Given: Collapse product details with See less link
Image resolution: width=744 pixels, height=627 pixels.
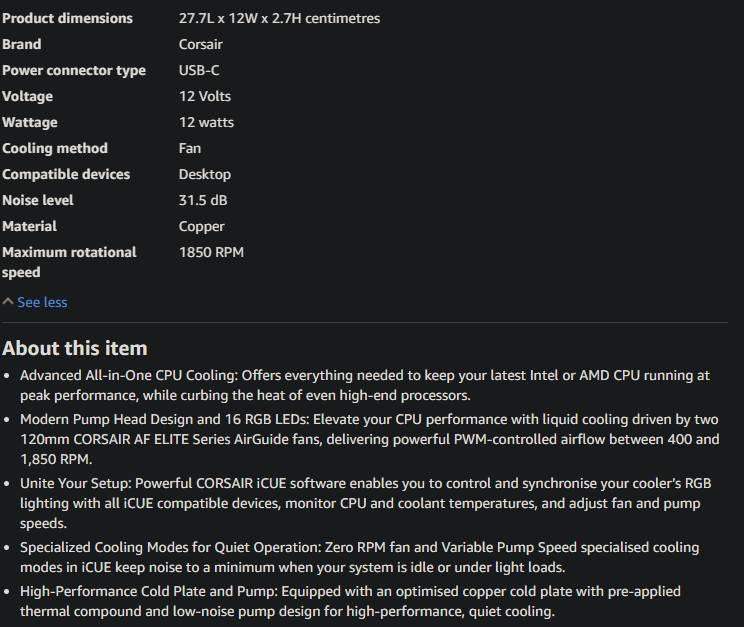Looking at the screenshot, I should point(42,302).
